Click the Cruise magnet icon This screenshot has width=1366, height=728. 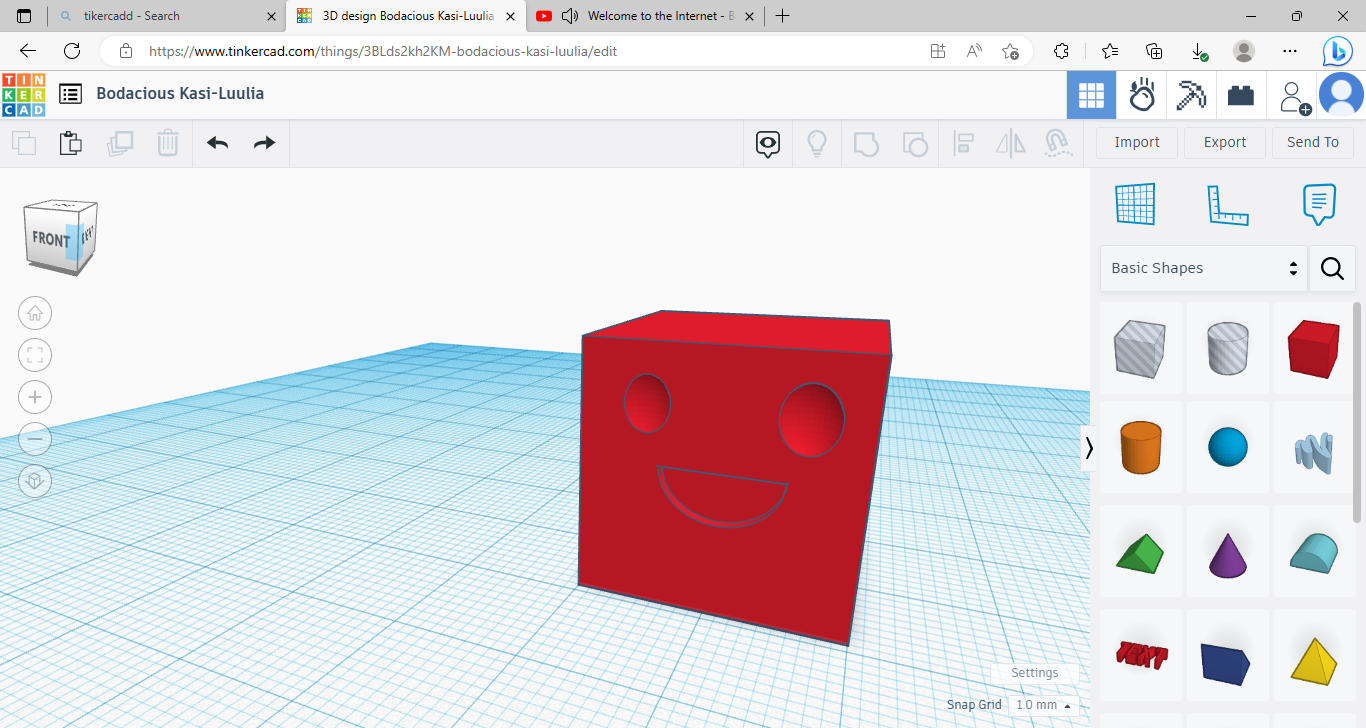coord(1058,144)
